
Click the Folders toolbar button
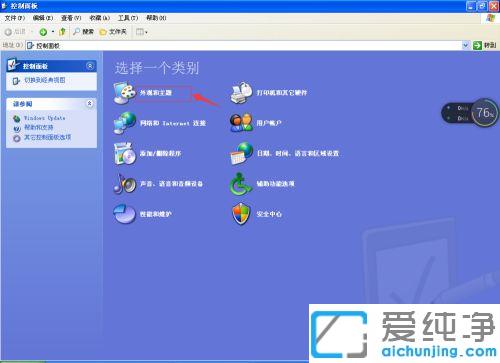[113, 32]
